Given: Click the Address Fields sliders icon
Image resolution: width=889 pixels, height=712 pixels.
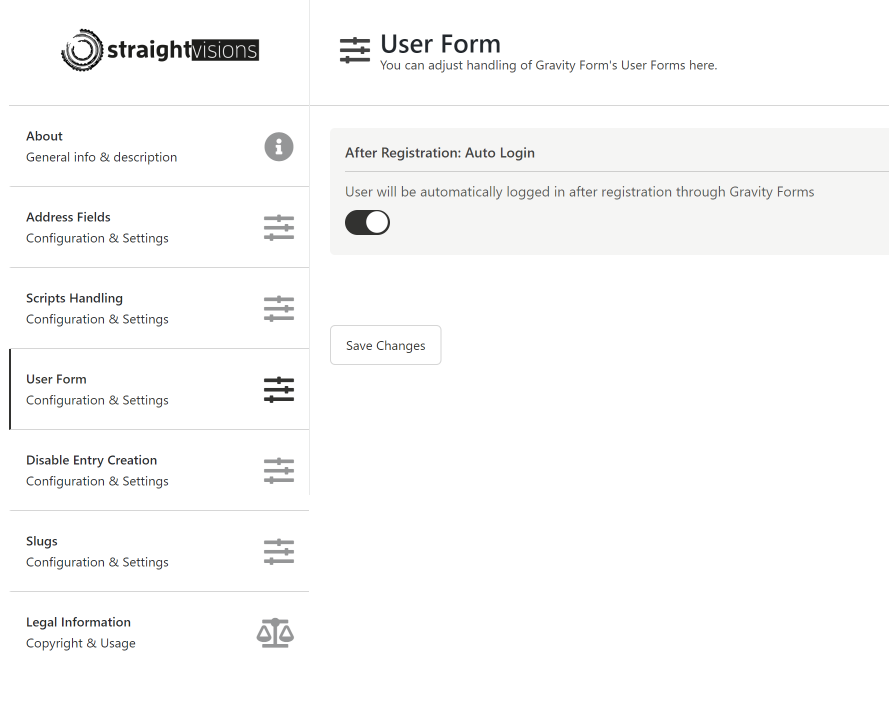Looking at the screenshot, I should coord(278,228).
